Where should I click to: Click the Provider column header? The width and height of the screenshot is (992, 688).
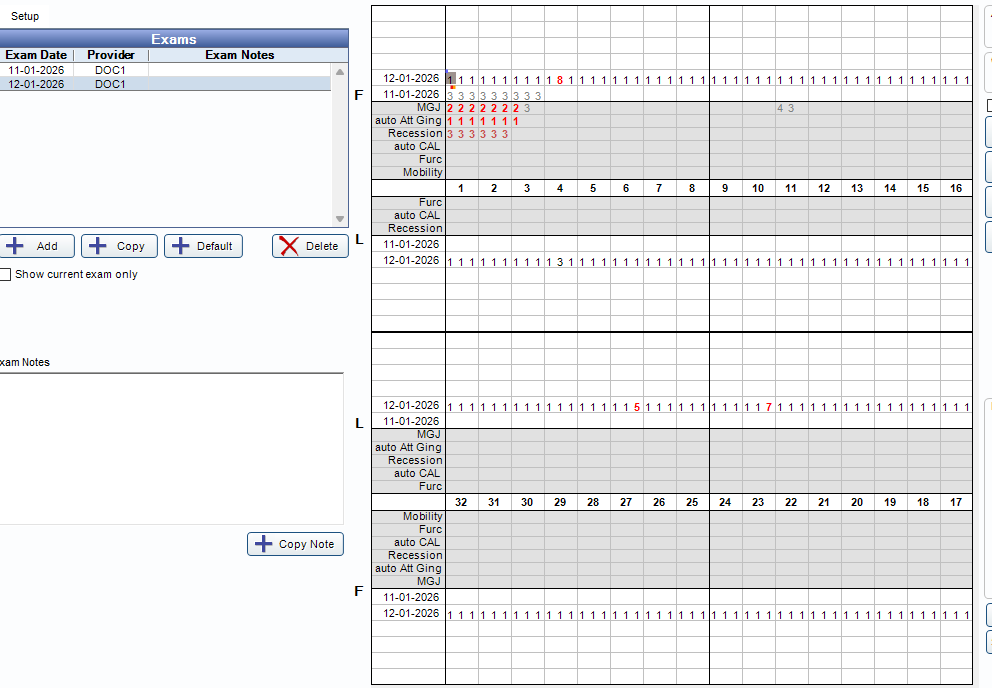(x=111, y=55)
